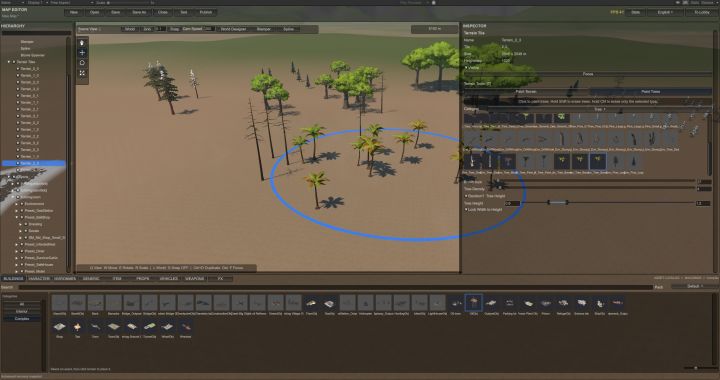
Task: Select Biome Spawner in the hierarchy
Action: tap(32, 55)
